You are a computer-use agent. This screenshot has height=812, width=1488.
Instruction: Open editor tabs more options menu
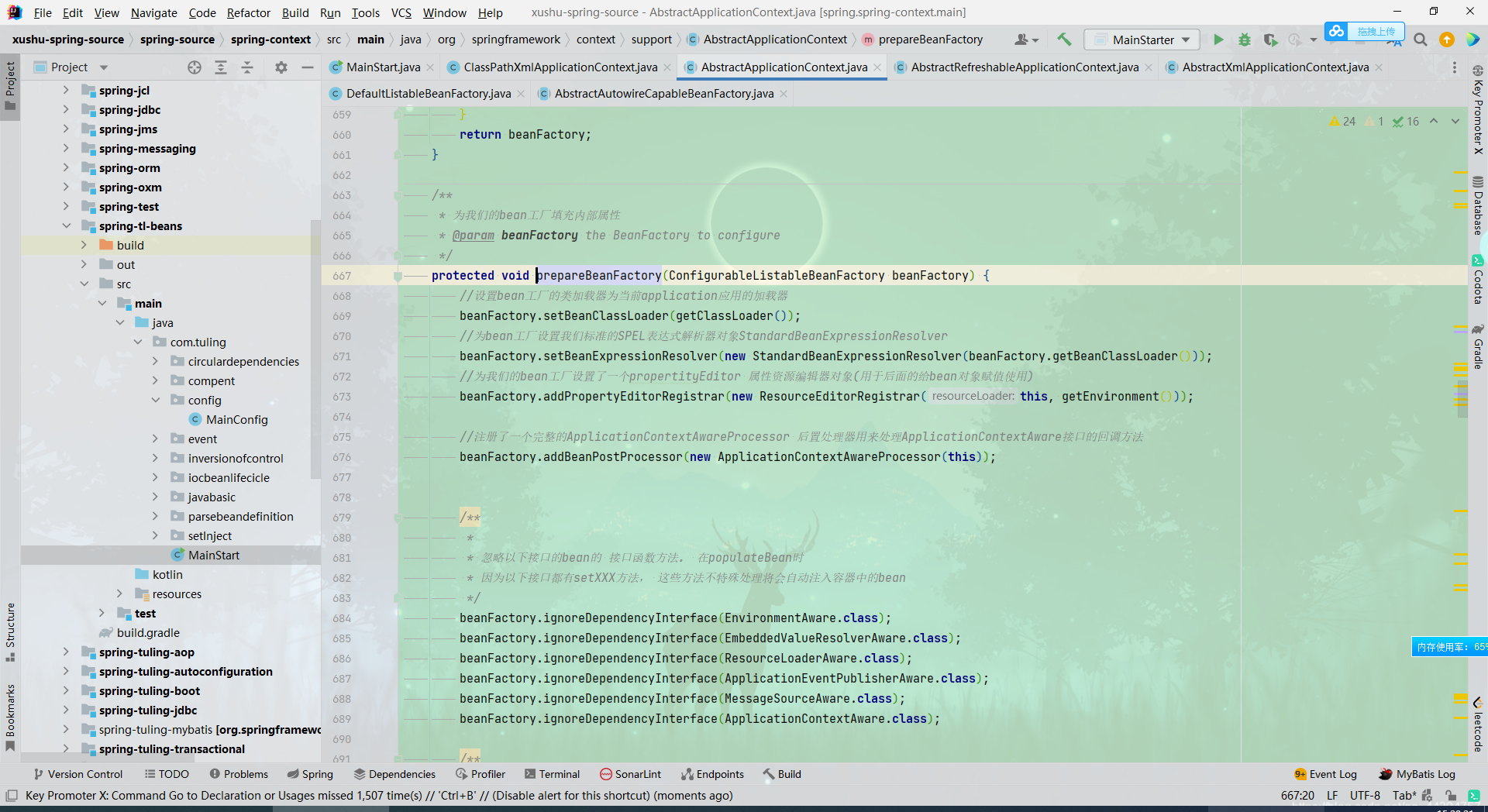[1455, 67]
